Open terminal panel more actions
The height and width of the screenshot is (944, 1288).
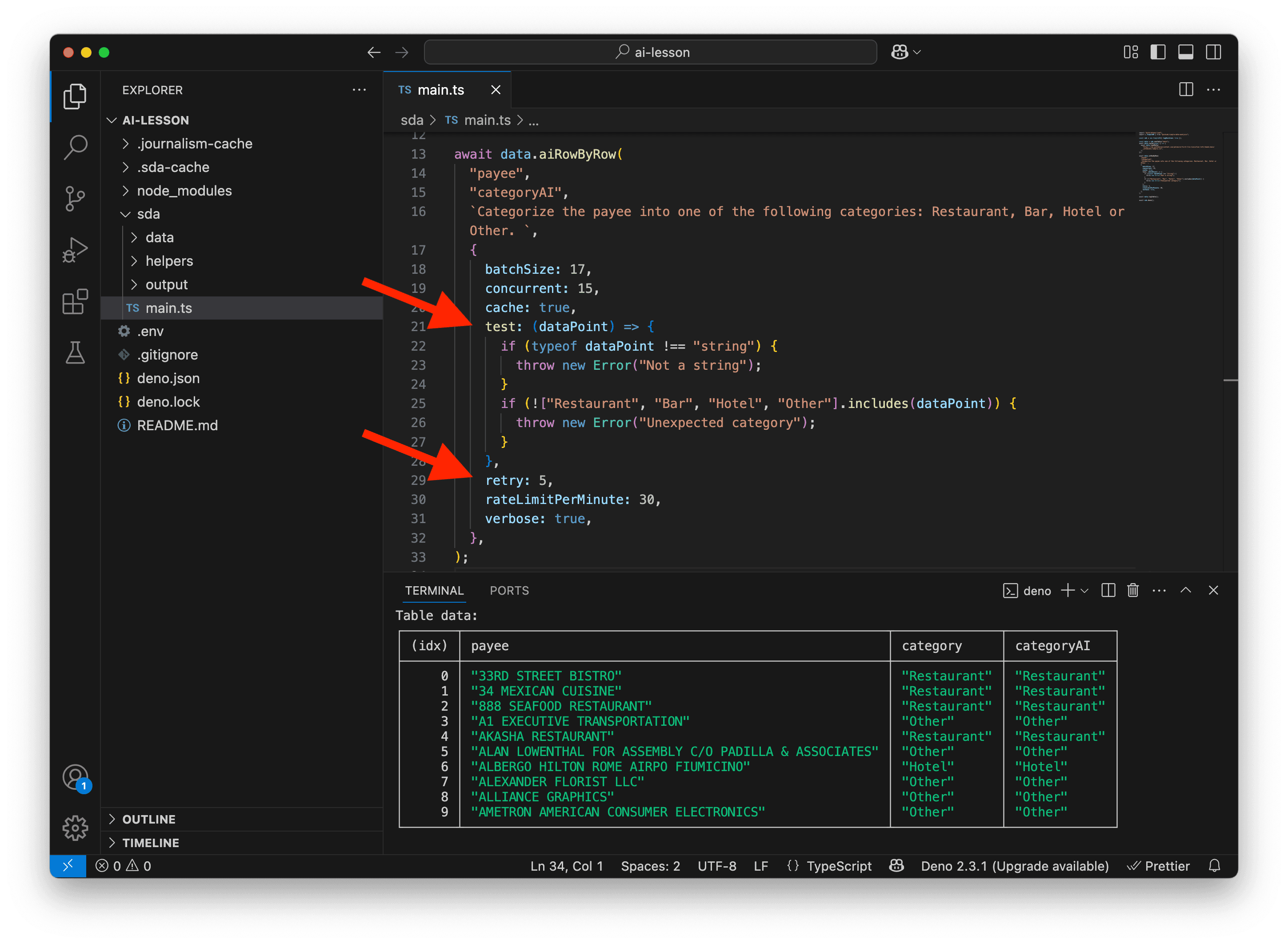click(x=1159, y=590)
